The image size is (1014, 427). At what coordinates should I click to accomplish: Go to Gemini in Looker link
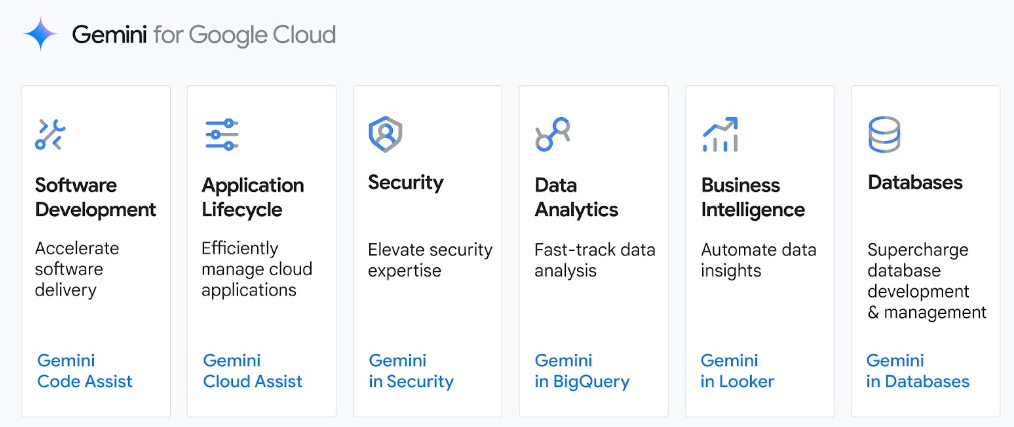[x=737, y=371]
